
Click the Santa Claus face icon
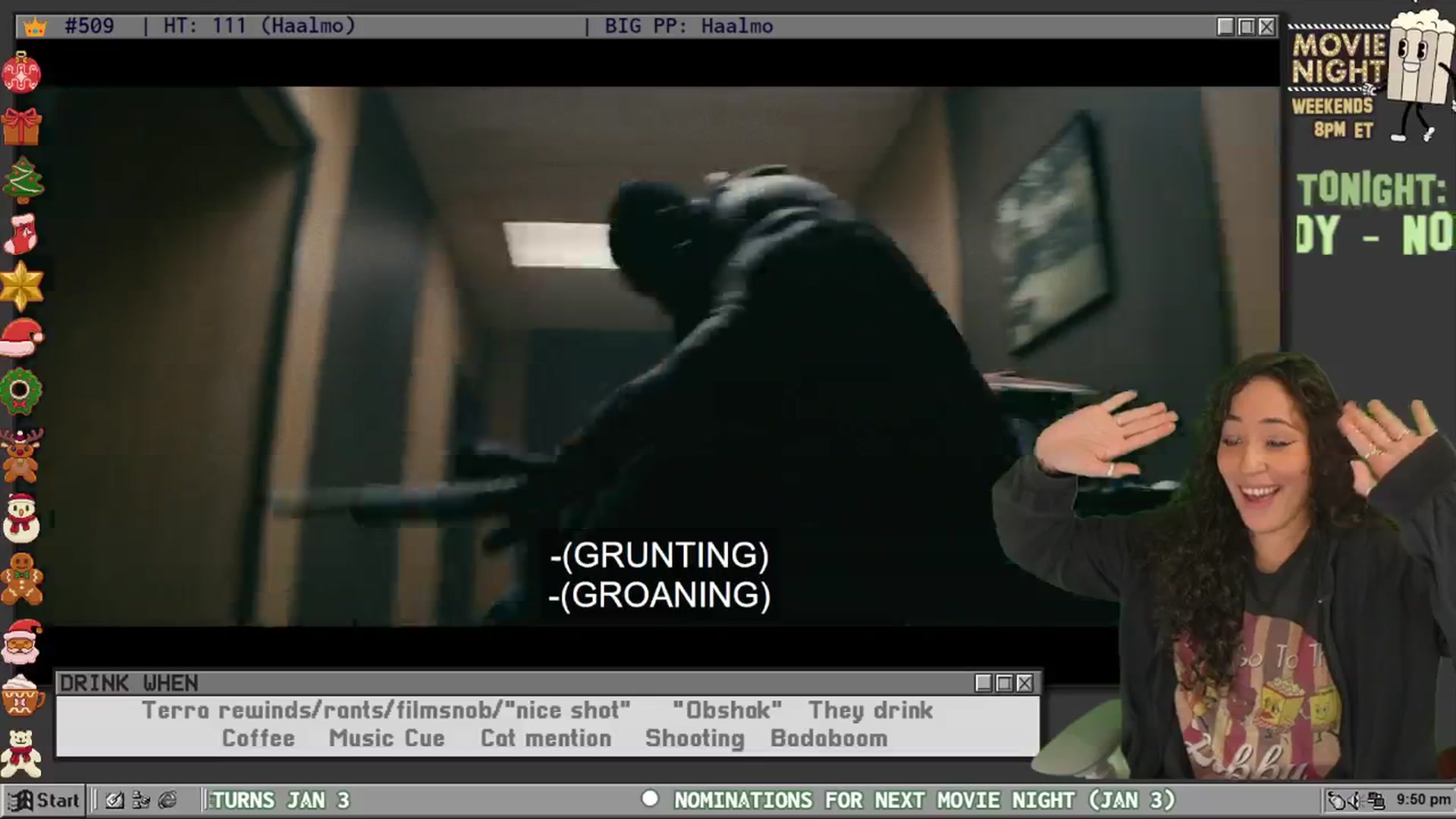tap(23, 642)
